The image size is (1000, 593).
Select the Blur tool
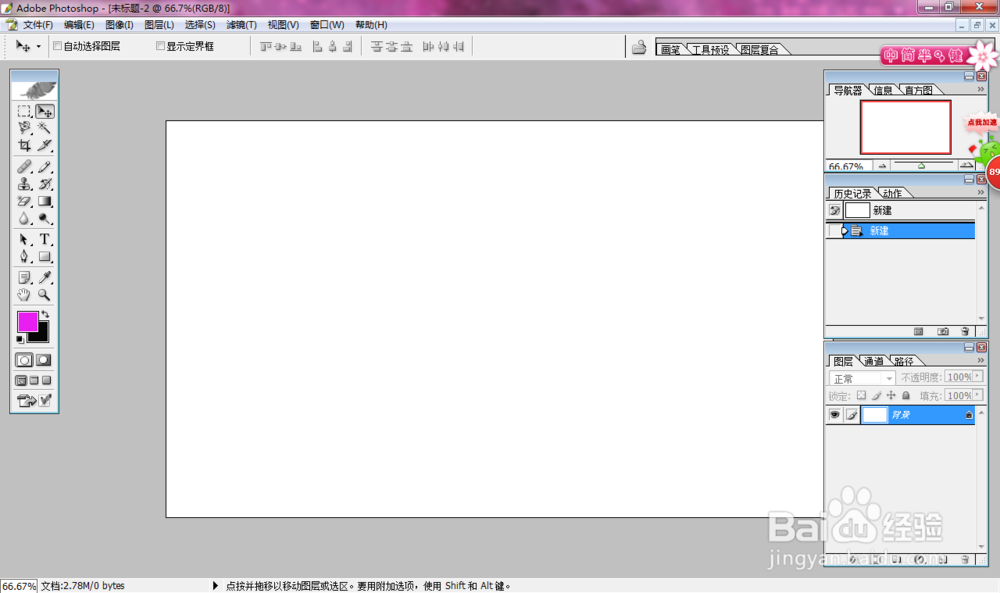click(24, 219)
